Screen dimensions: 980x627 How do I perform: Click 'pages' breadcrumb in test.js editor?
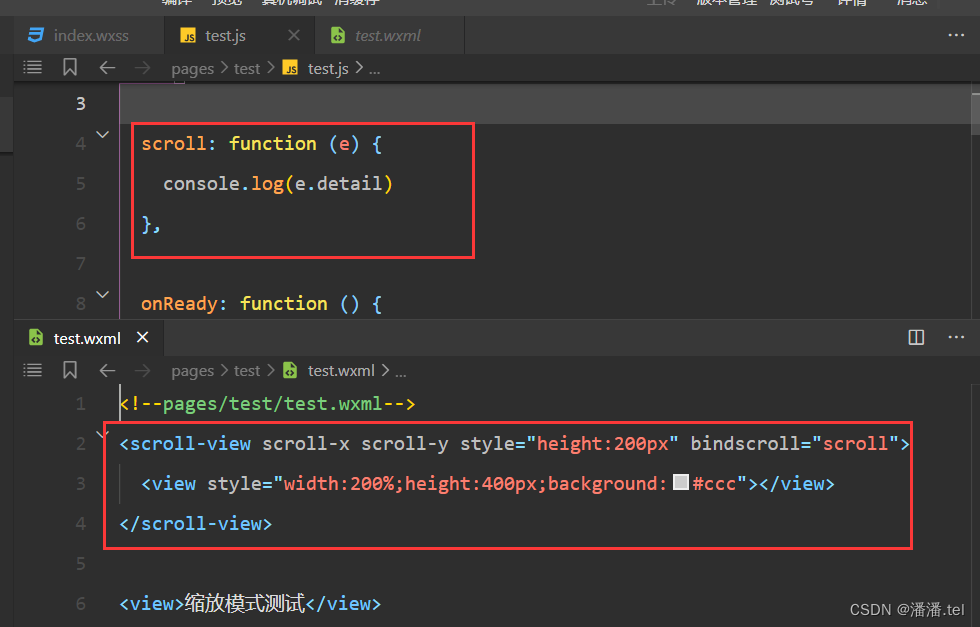point(192,69)
